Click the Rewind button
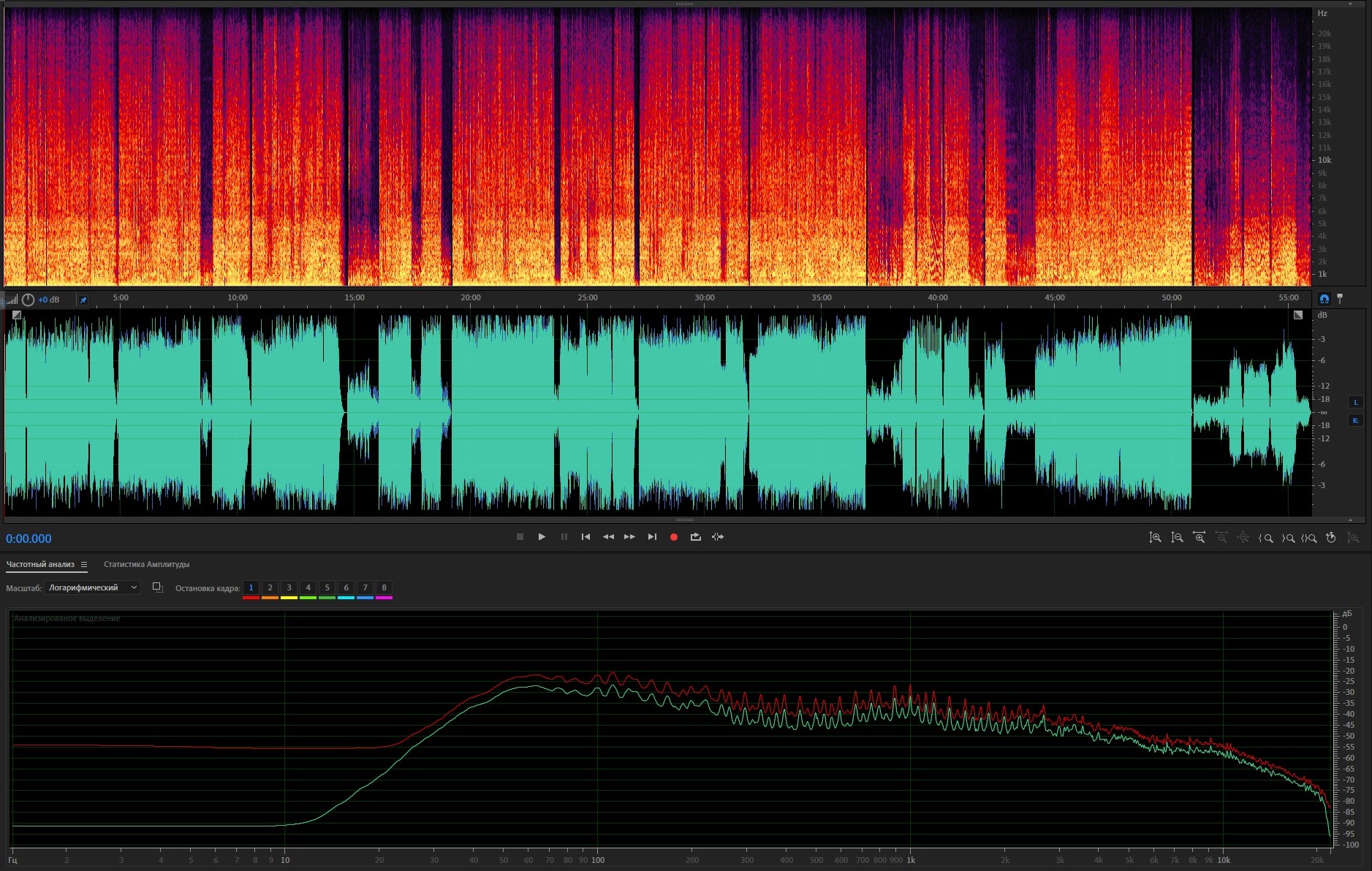1372x871 pixels. pos(607,537)
